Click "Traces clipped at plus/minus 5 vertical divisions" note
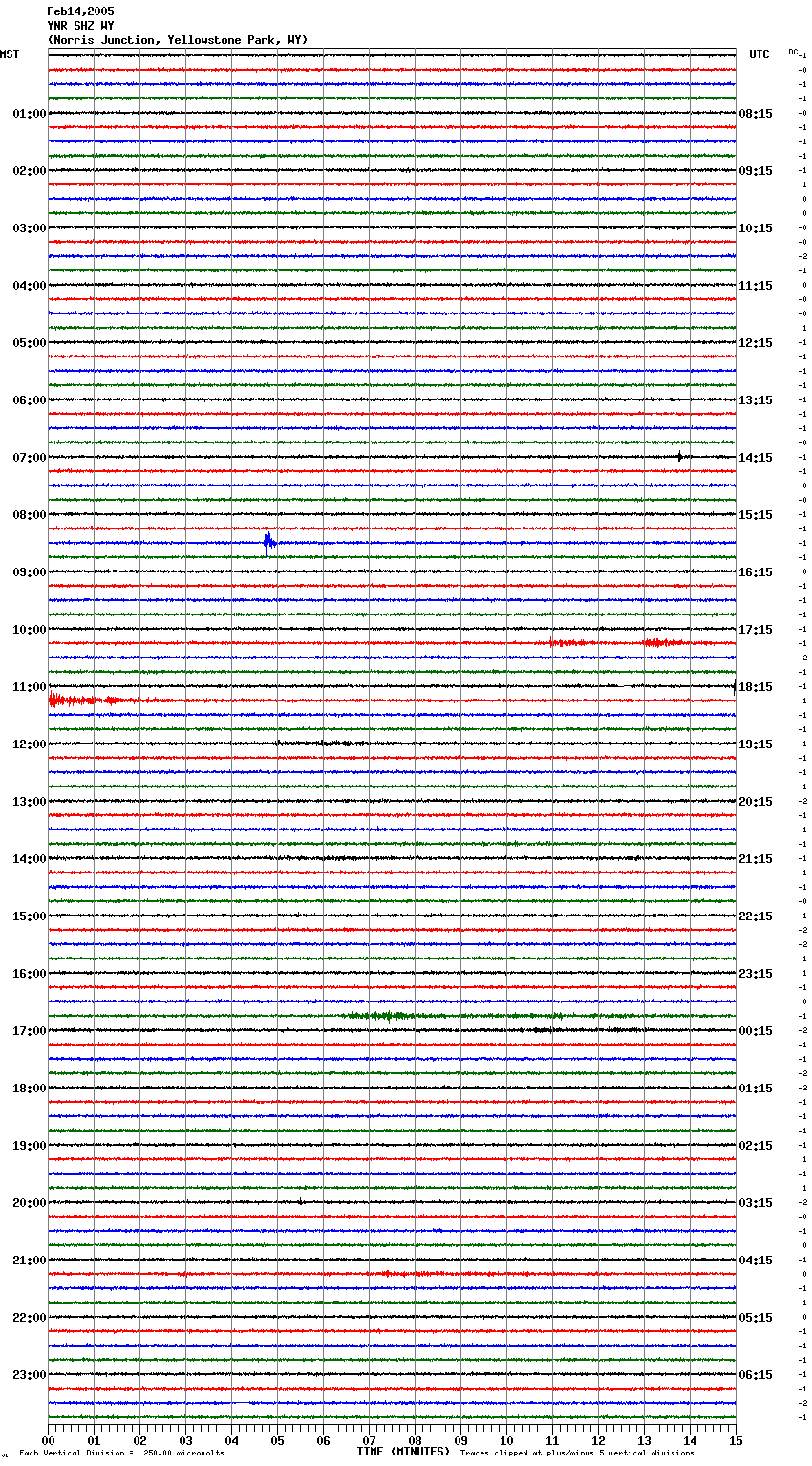Image resolution: width=812 pixels, height=1466 pixels. click(x=577, y=1454)
